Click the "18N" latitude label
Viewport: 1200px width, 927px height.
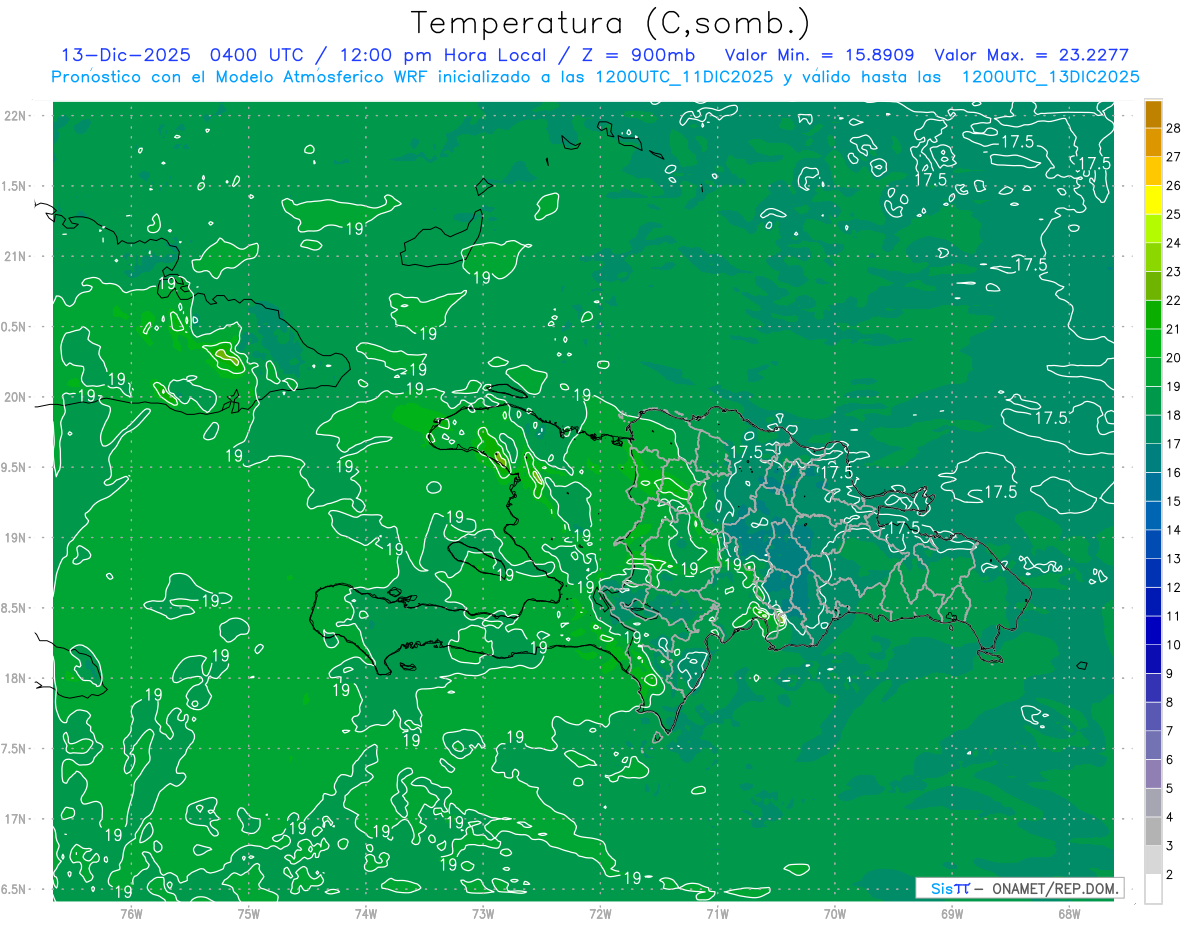pos(14,678)
